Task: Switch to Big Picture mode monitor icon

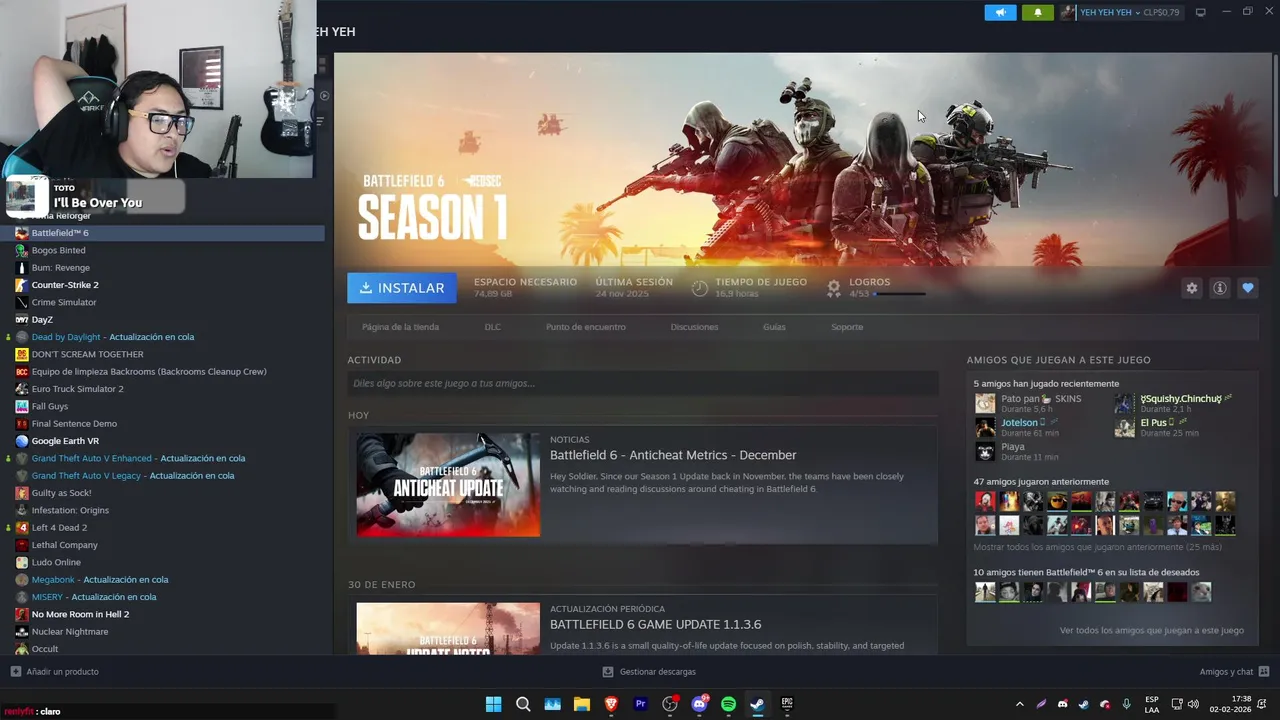Action: (x=1201, y=12)
